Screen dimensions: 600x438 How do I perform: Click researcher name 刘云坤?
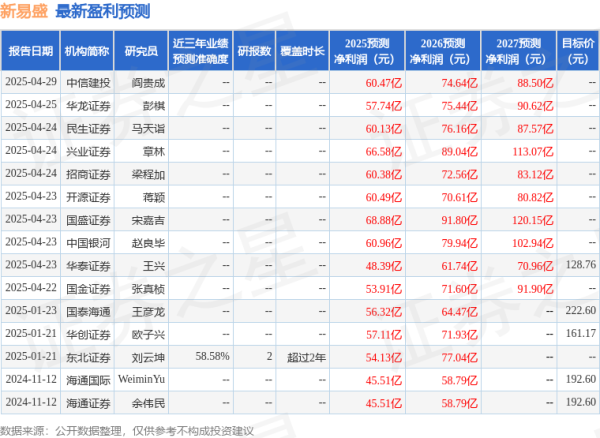click(148, 357)
